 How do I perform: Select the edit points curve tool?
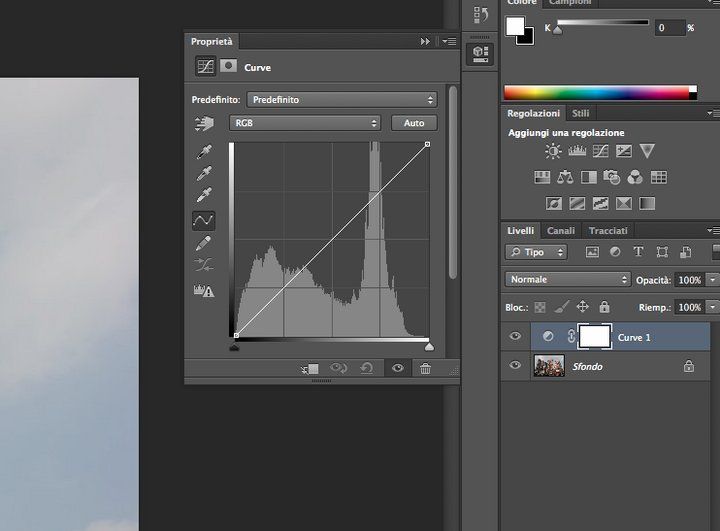tap(203, 220)
